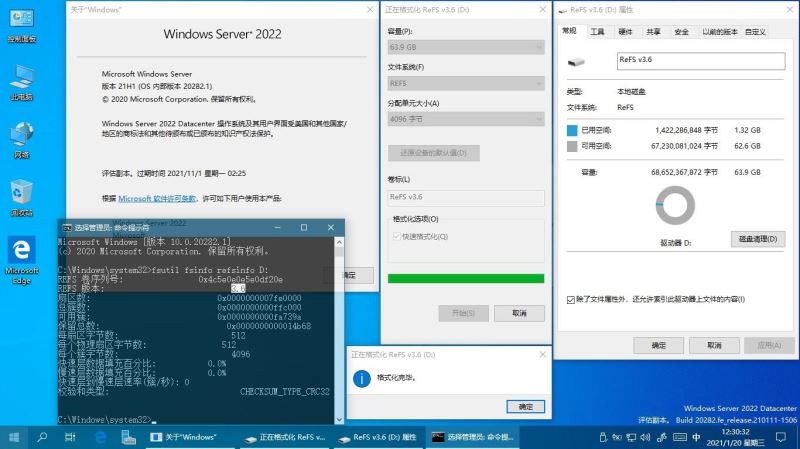The width and height of the screenshot is (800, 449).
Task: Open Task View on the taskbar
Action: click(70, 437)
